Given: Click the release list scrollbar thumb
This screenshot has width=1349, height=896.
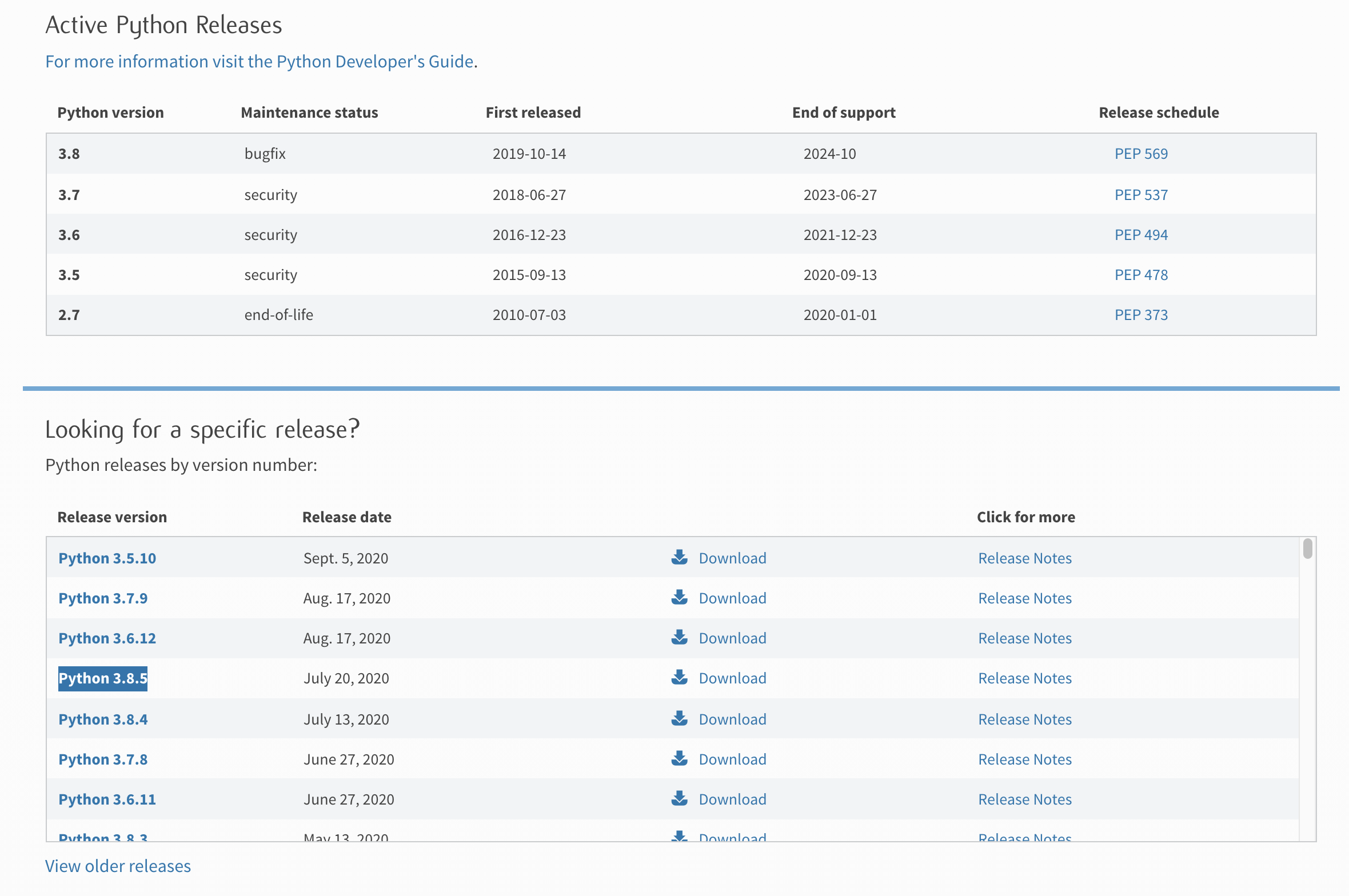Looking at the screenshot, I should 1307,549.
